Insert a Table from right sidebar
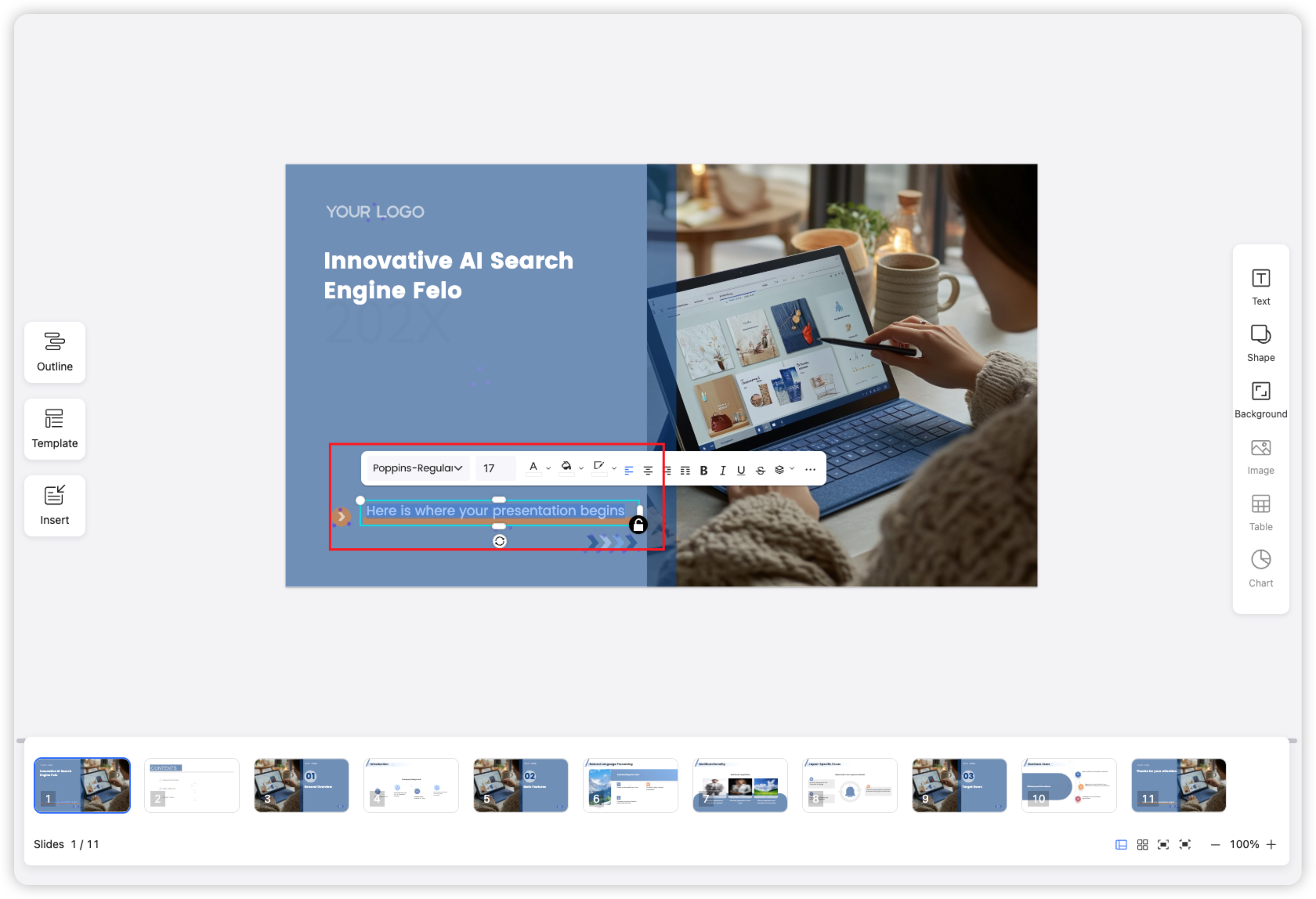 [x=1261, y=512]
